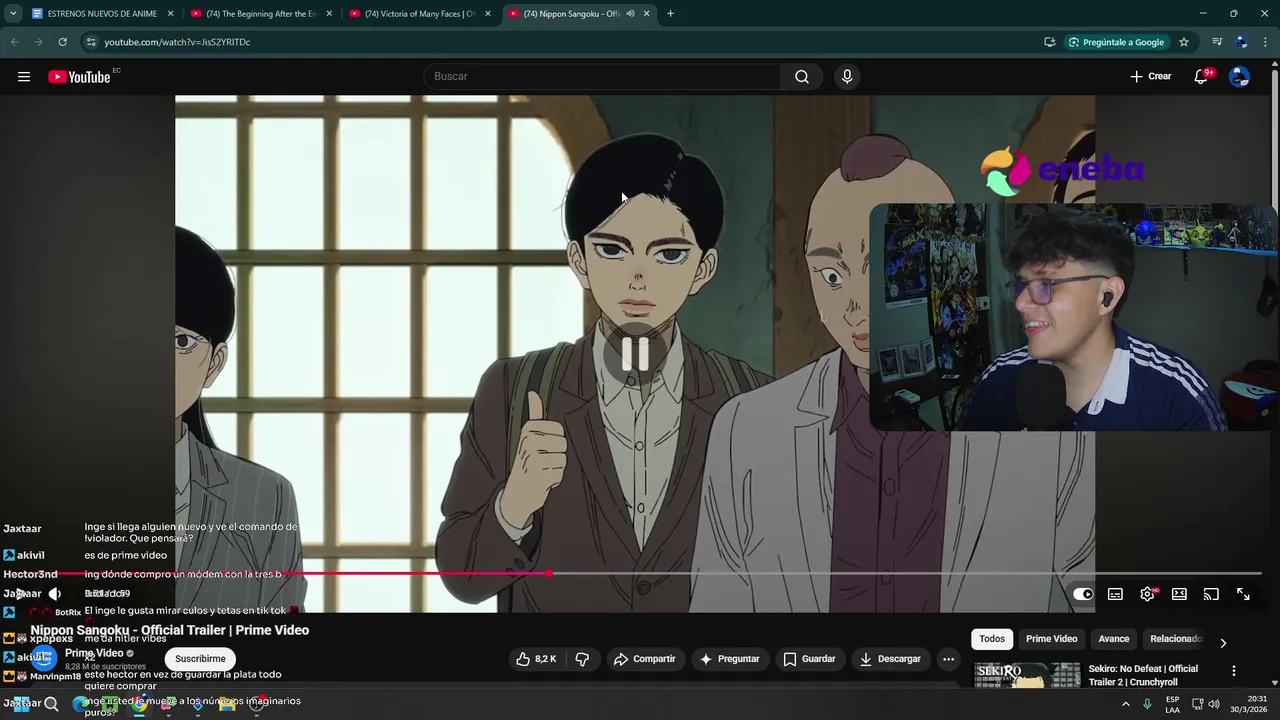Image resolution: width=1280 pixels, height=720 pixels.
Task: Focus the Buscar search field
Action: tap(603, 77)
